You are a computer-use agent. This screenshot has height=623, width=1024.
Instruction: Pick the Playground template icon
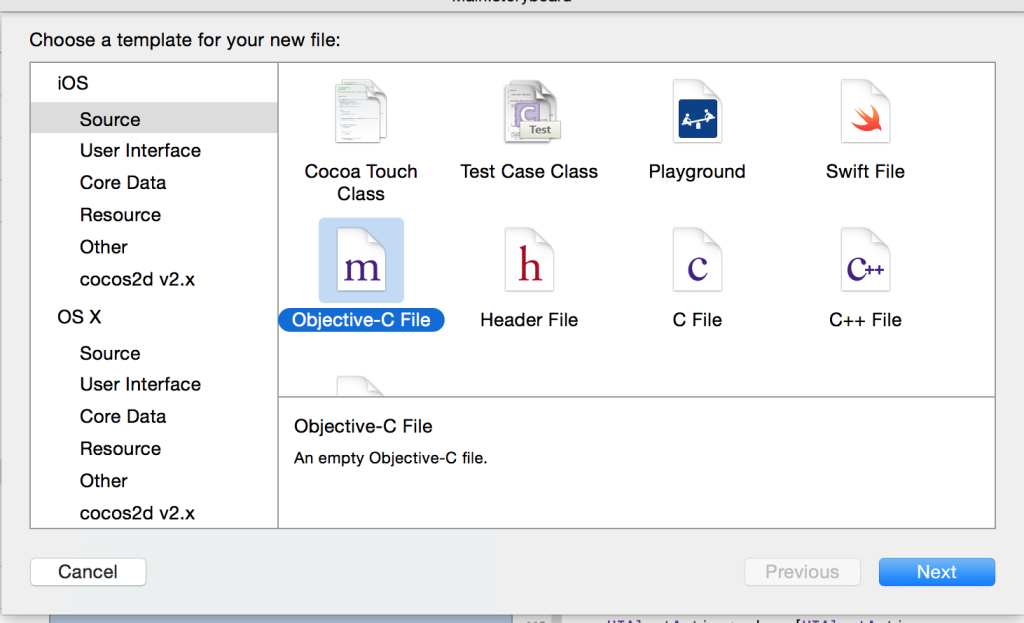click(x=697, y=111)
